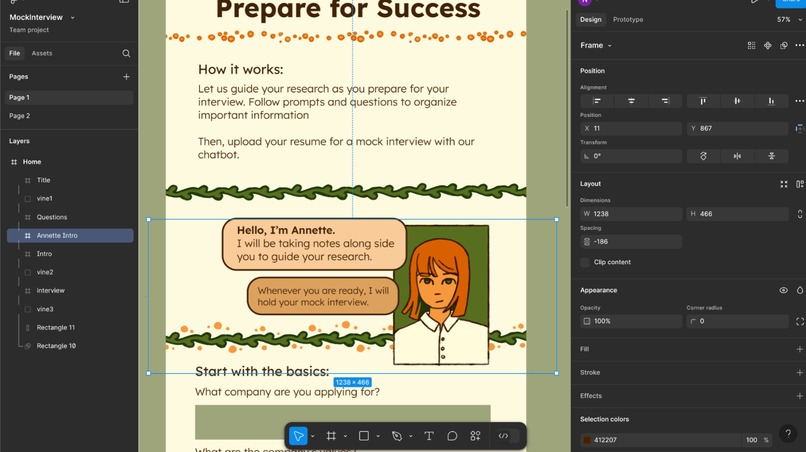The width and height of the screenshot is (806, 452).
Task: Toggle the Clip content checkbox
Action: click(585, 262)
